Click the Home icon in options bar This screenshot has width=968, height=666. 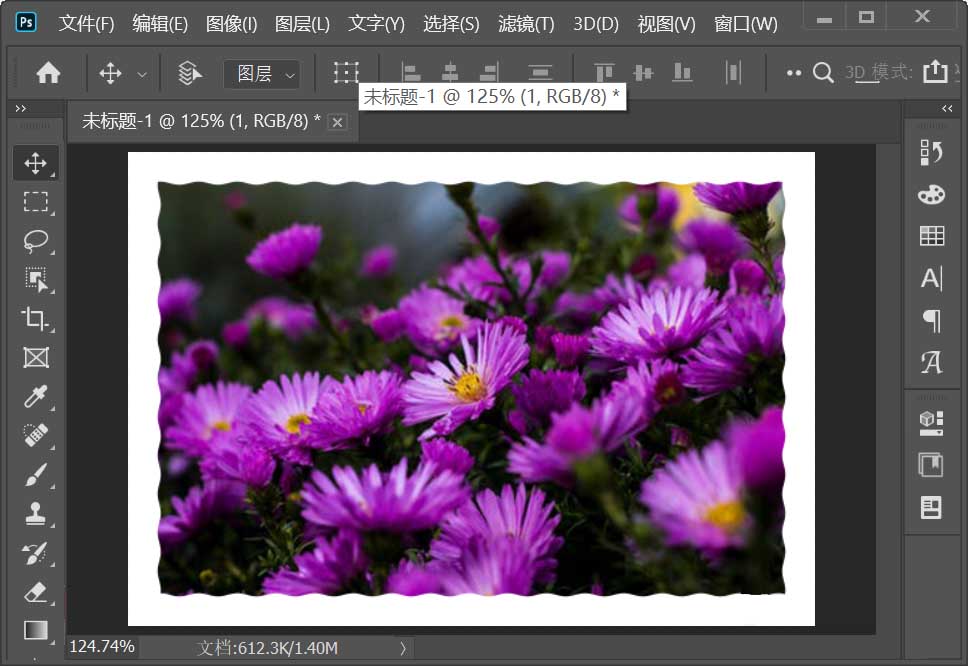pos(47,72)
